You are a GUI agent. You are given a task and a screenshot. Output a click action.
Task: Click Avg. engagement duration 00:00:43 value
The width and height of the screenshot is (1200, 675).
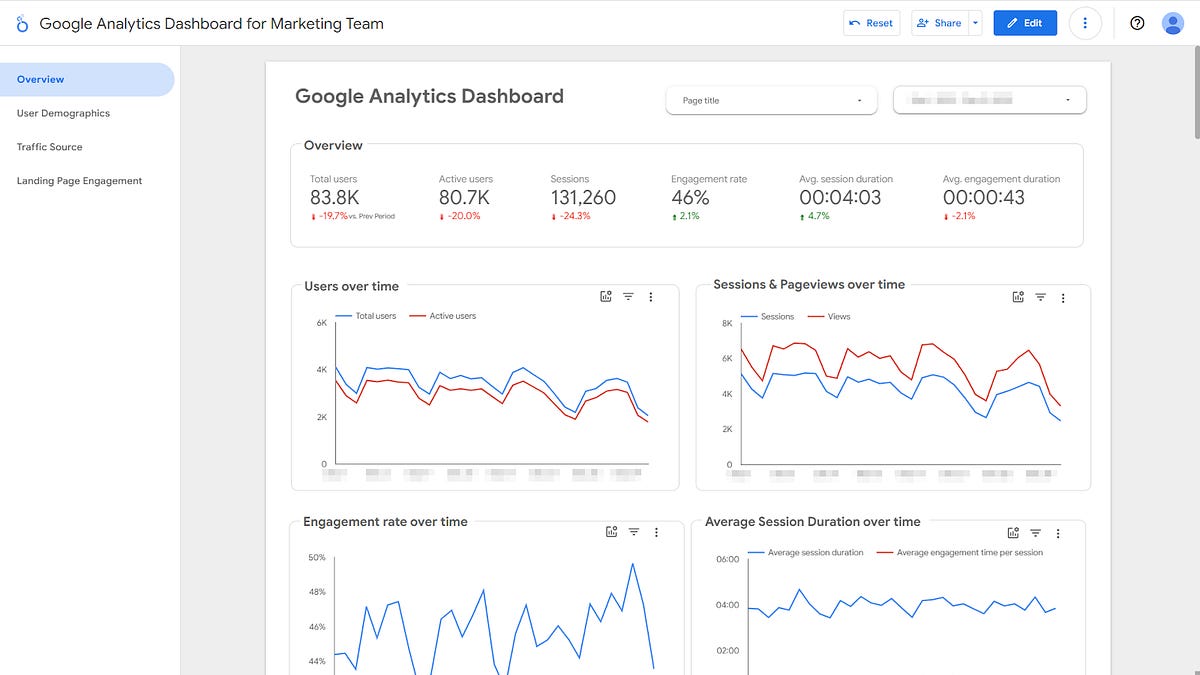(984, 198)
